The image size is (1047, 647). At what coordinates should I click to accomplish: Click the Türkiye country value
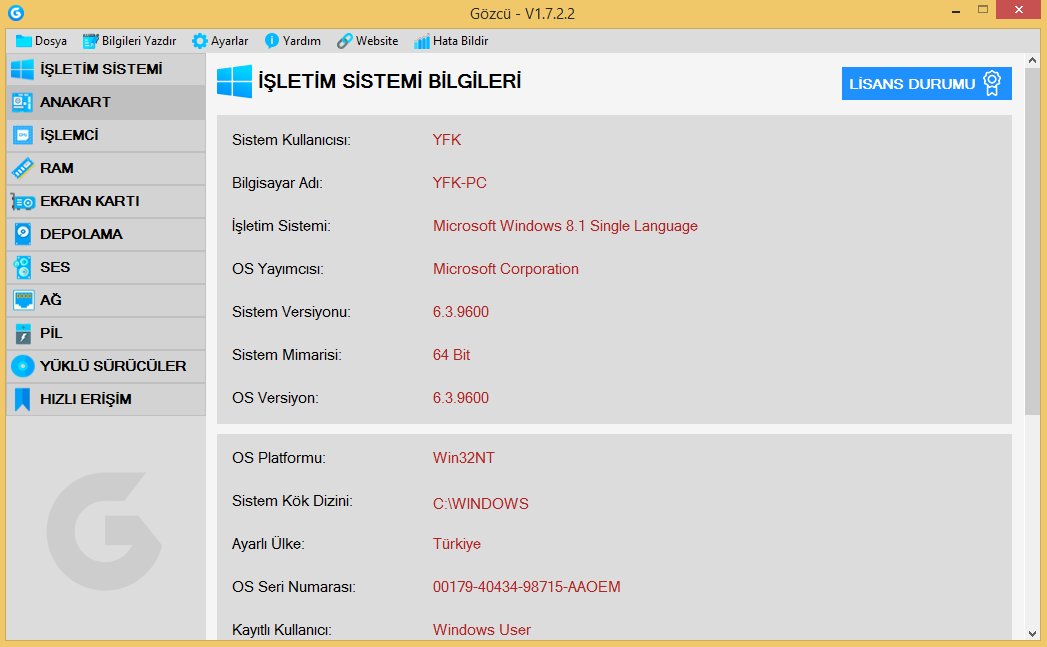click(x=457, y=544)
